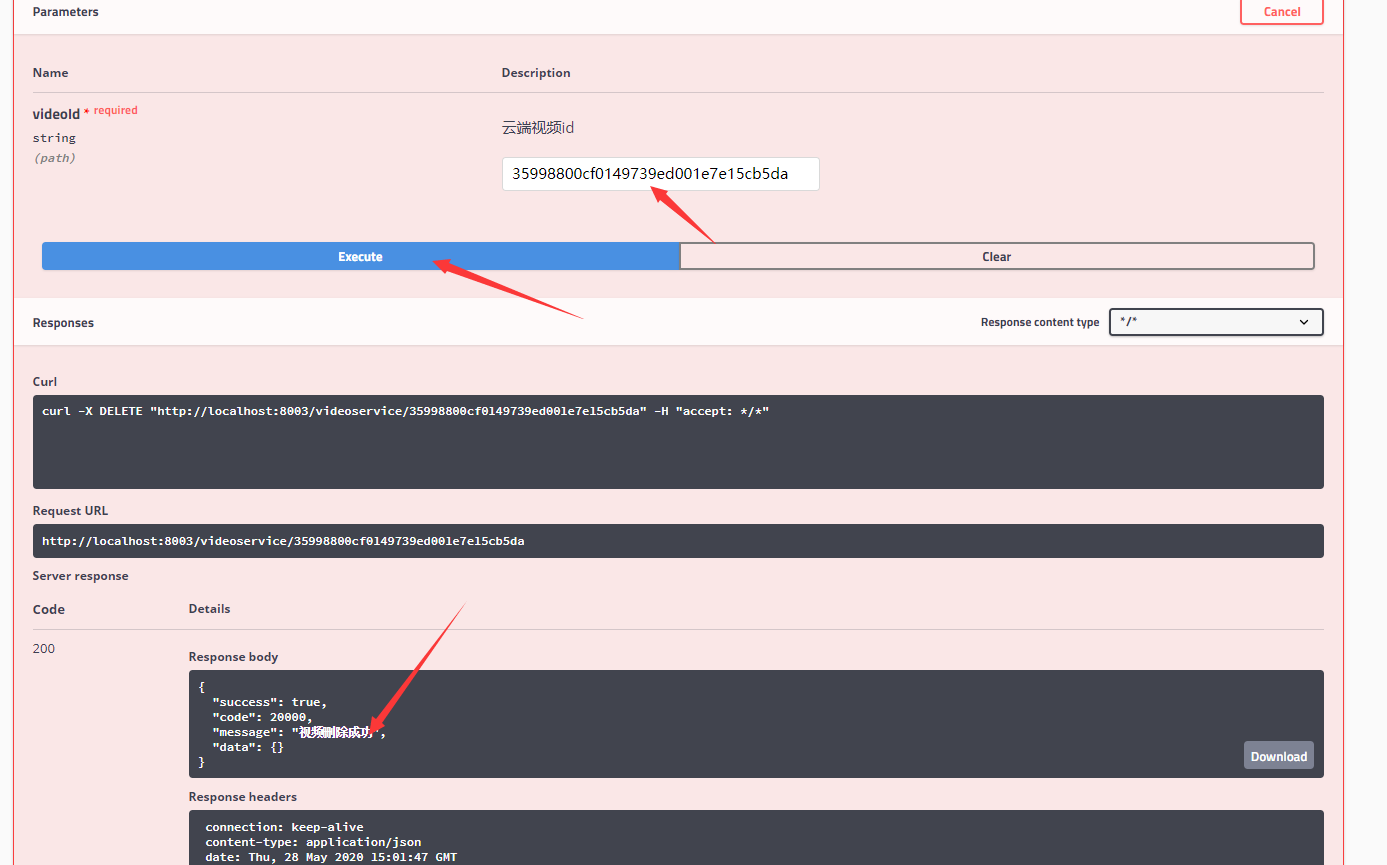Viewport: 1387px width, 865px height.
Task: Click the Request URL value text
Action: (x=283, y=541)
